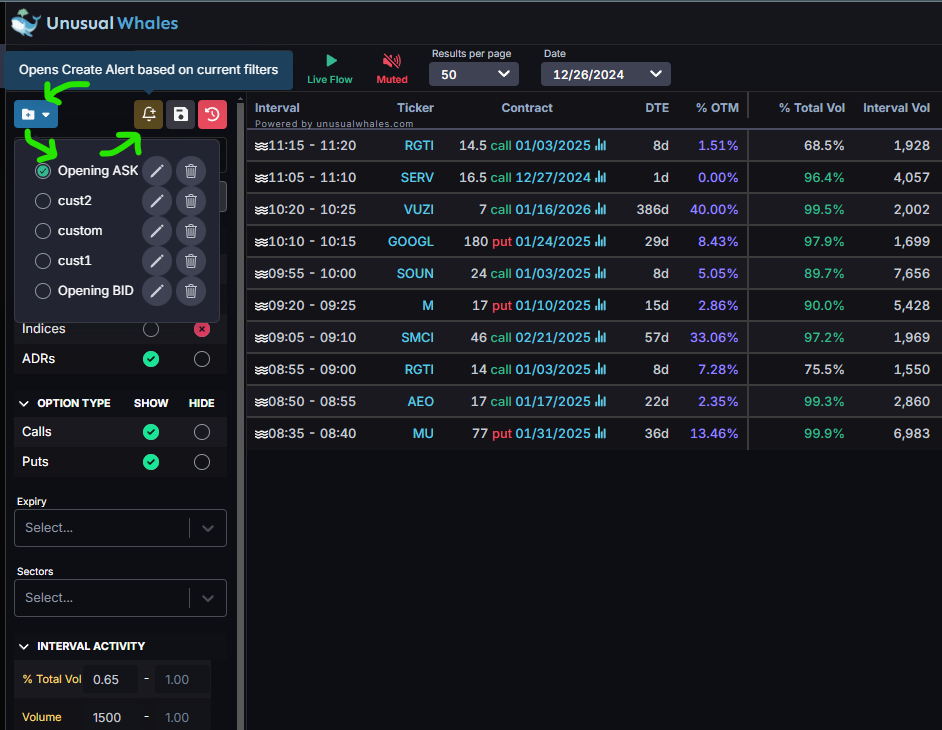Click the Live Flow play icon
Screen dimensions: 942x730
pyautogui.click(x=330, y=61)
